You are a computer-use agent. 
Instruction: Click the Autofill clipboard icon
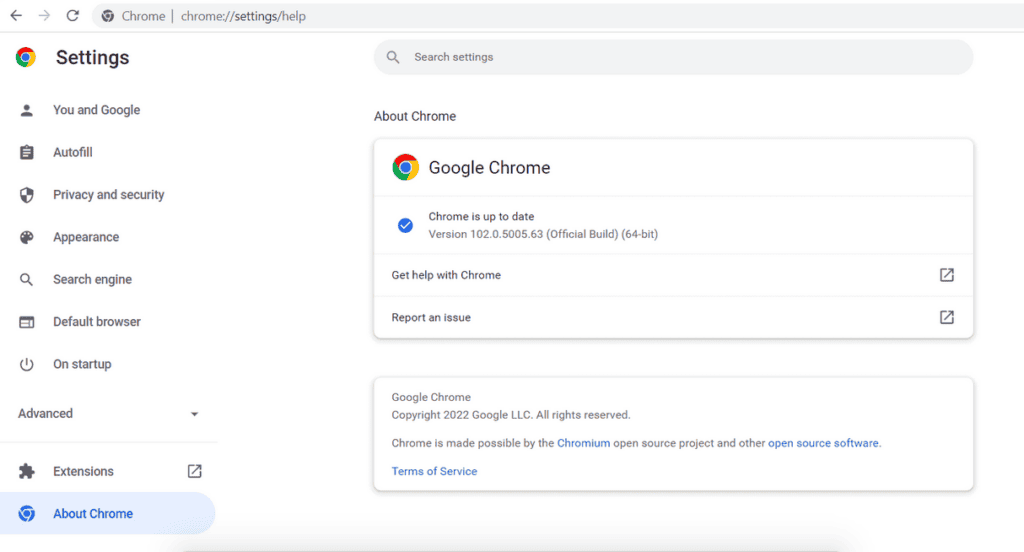point(26,152)
